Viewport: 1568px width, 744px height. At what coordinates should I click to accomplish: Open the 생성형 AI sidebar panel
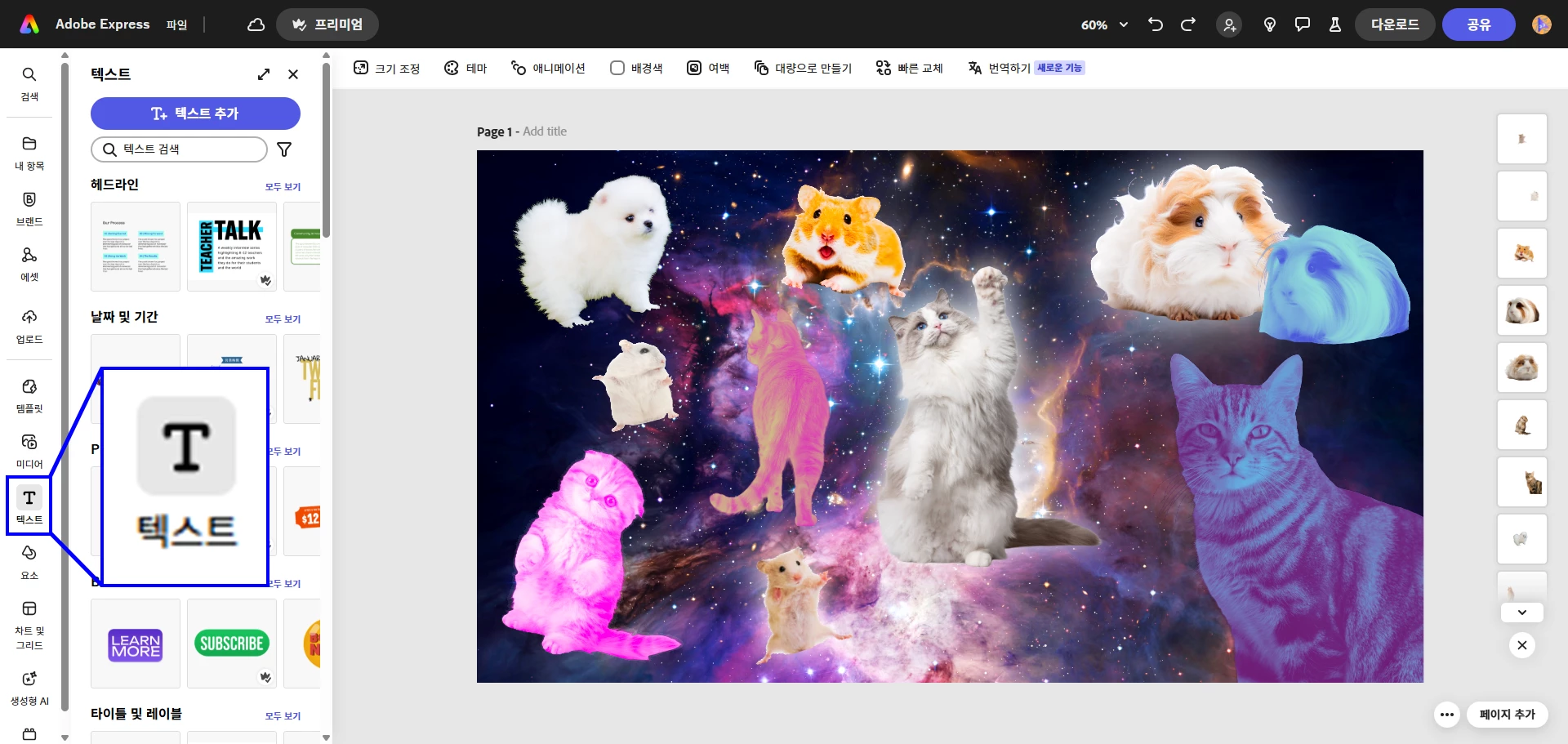point(29,688)
